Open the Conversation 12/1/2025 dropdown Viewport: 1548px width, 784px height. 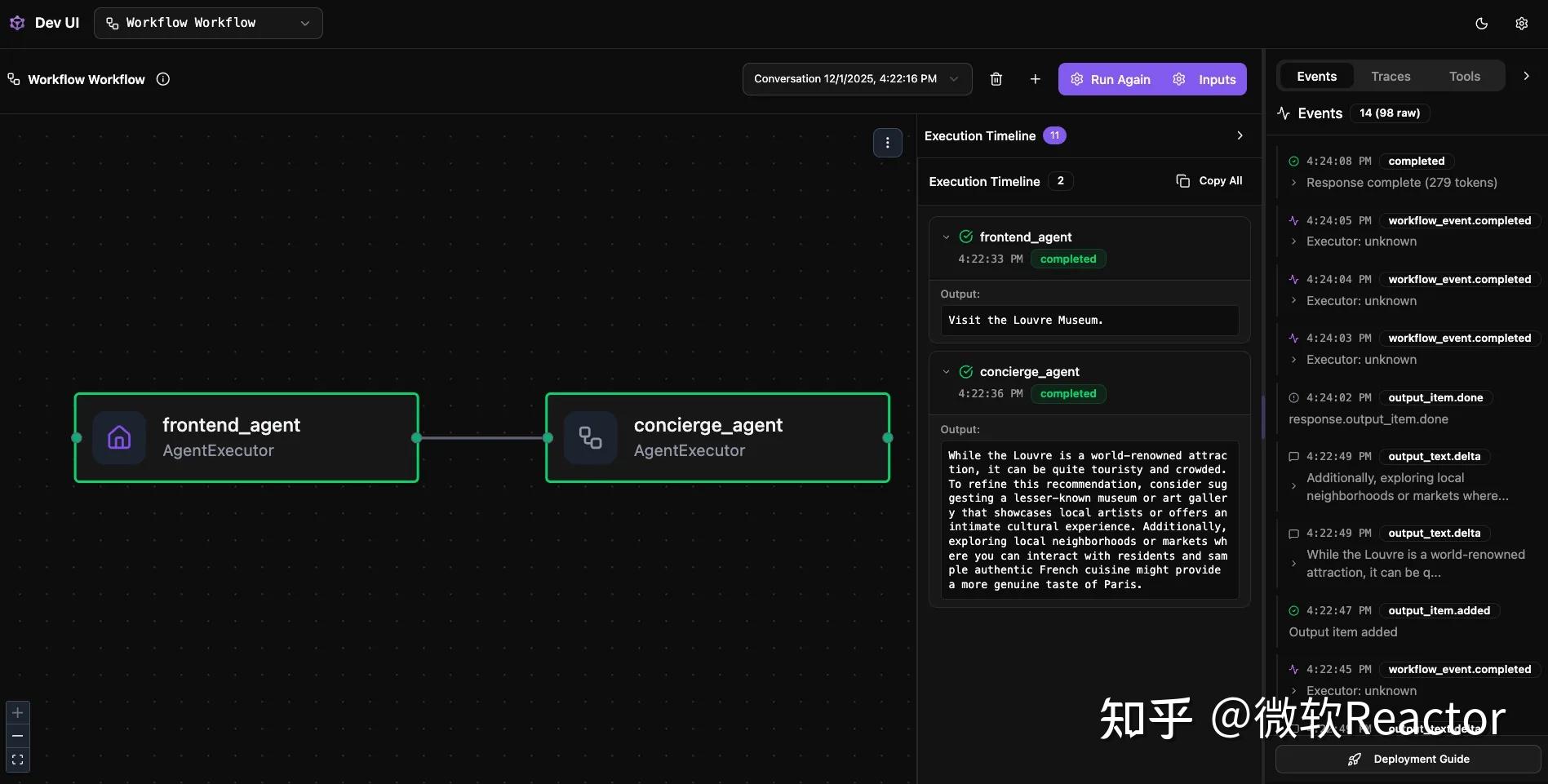[x=855, y=79]
